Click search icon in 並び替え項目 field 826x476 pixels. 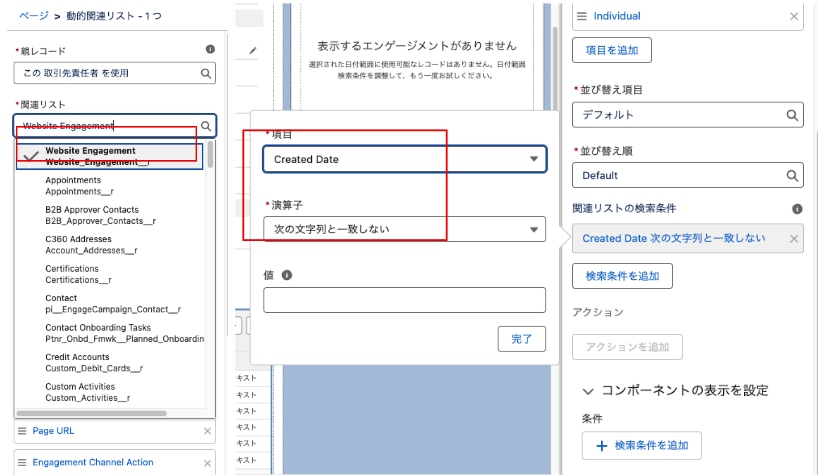[792, 115]
